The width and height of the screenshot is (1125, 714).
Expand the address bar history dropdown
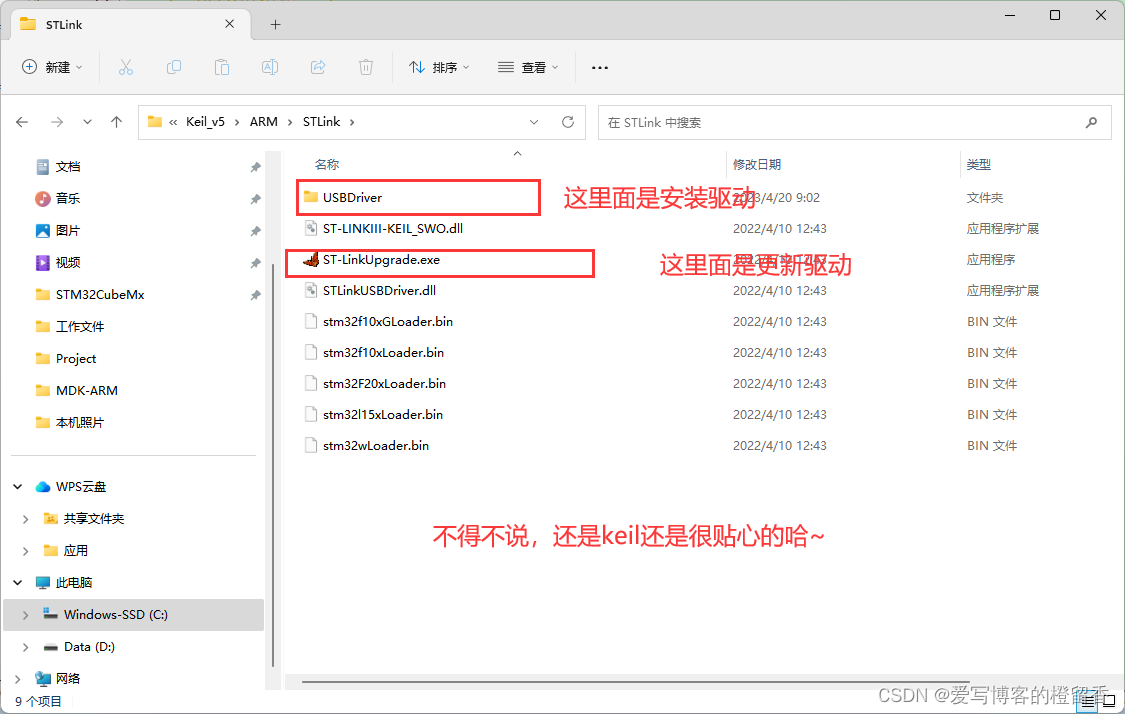(534, 122)
